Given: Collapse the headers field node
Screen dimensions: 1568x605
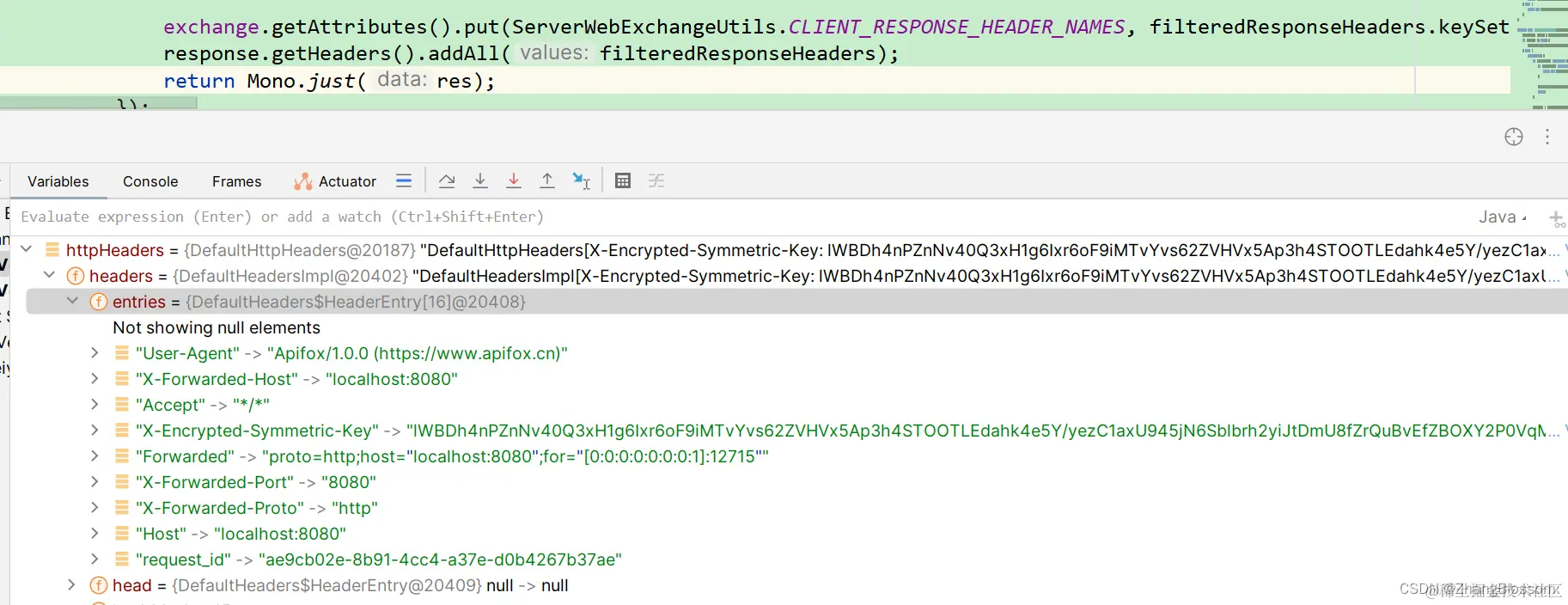Looking at the screenshot, I should 49,275.
